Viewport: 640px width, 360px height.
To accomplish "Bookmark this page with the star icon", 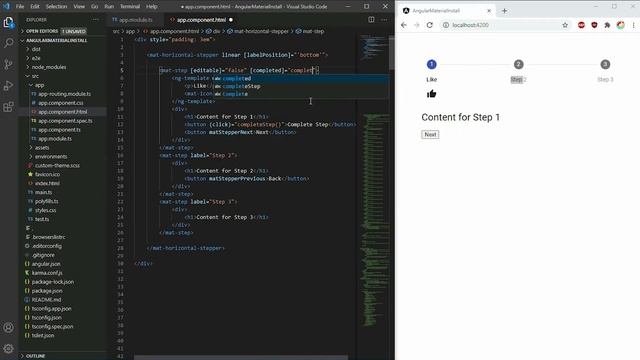I will [565, 25].
